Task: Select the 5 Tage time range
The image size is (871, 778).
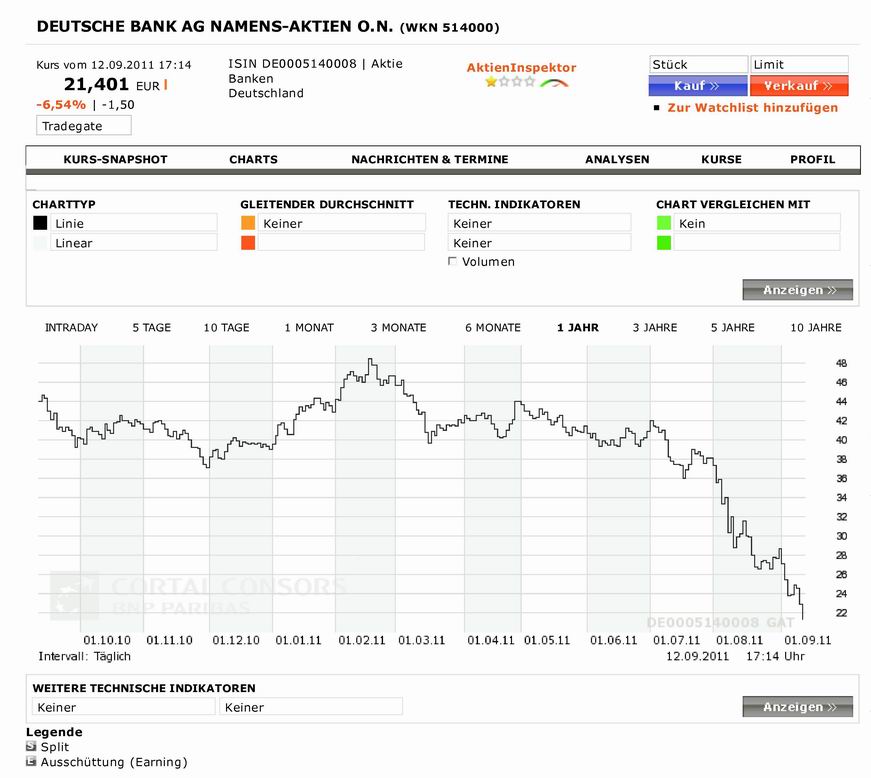Action: [x=152, y=328]
